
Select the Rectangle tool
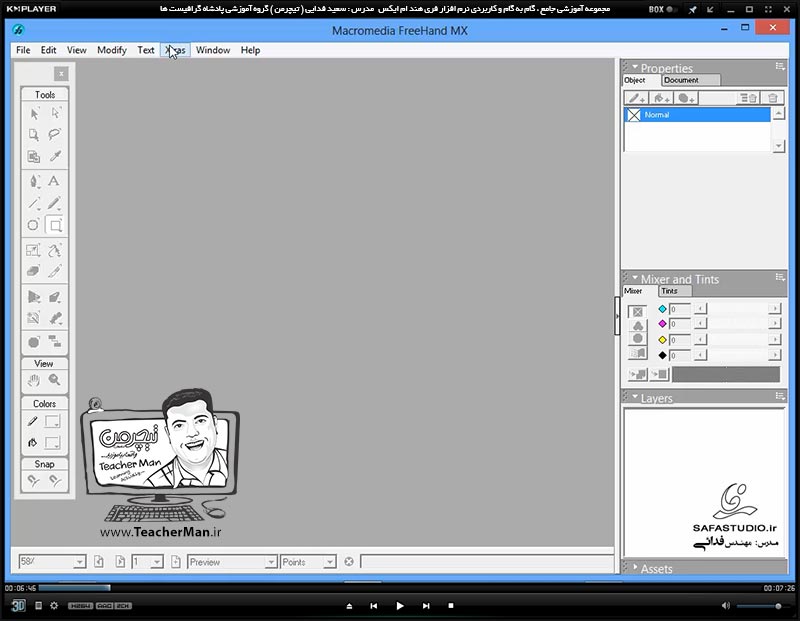pos(55,225)
